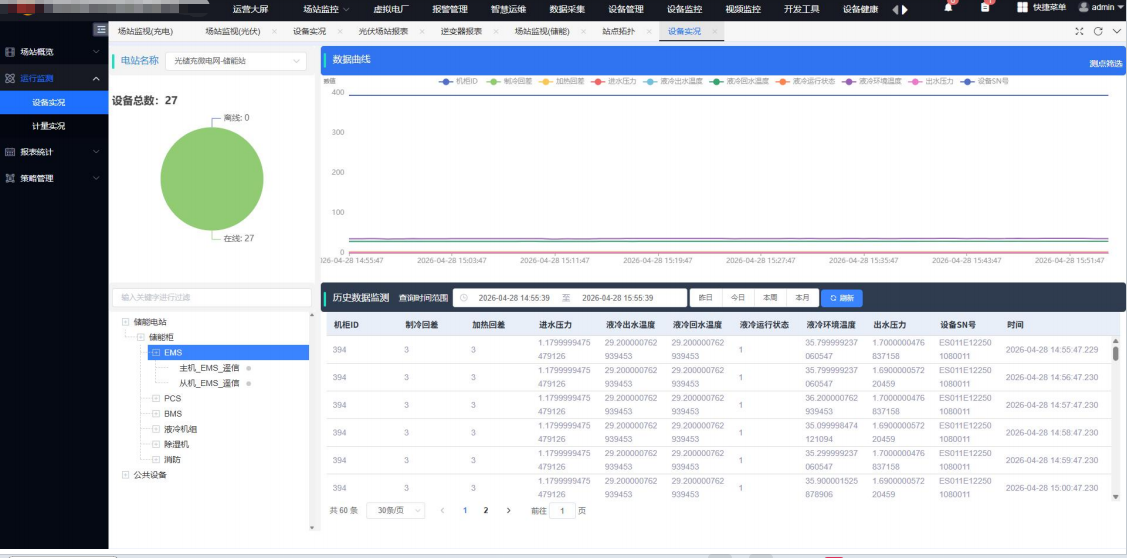Click the clock icon in the date range

click(464, 298)
